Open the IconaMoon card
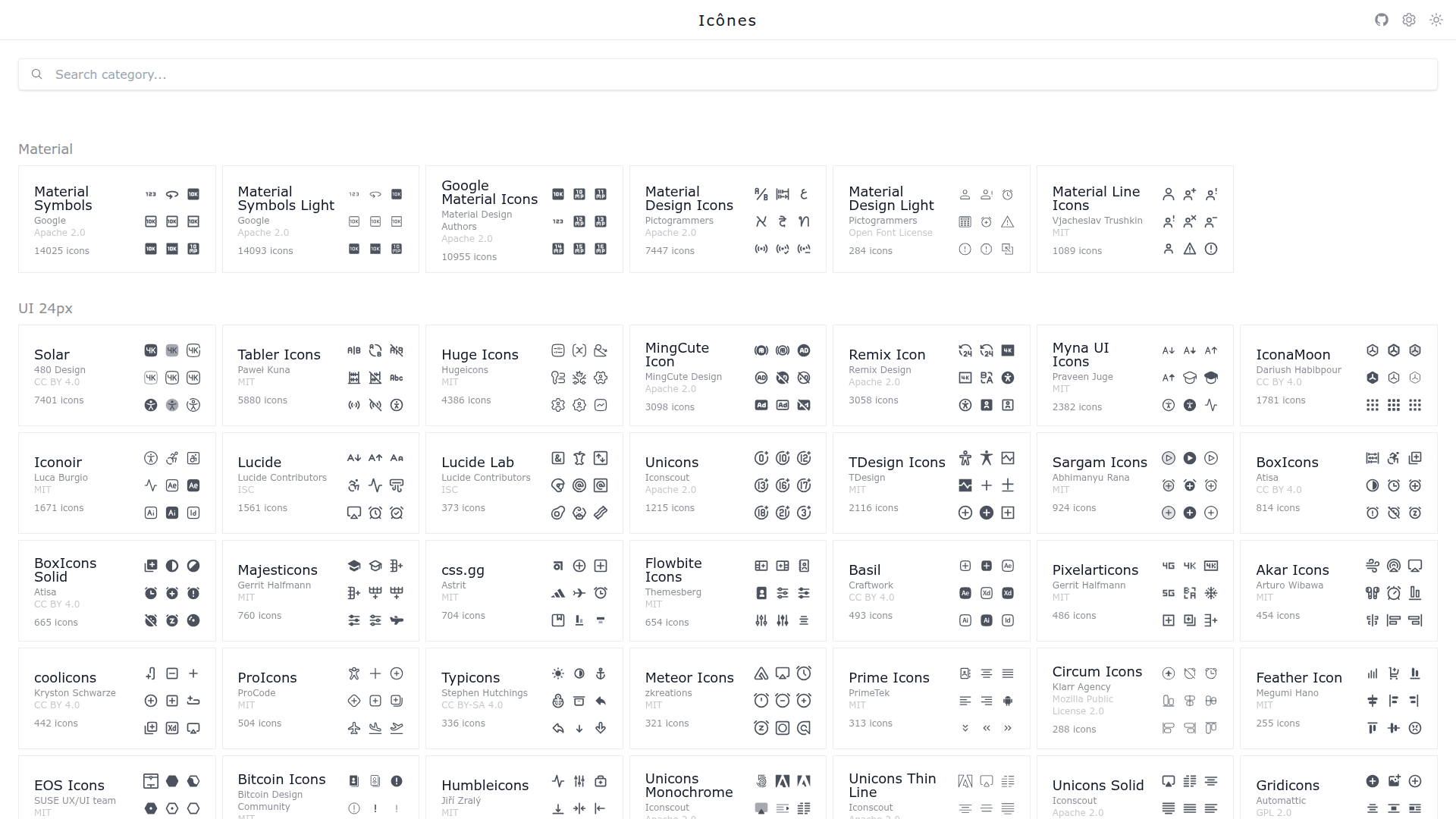The height and width of the screenshot is (819, 1456). tap(1338, 375)
